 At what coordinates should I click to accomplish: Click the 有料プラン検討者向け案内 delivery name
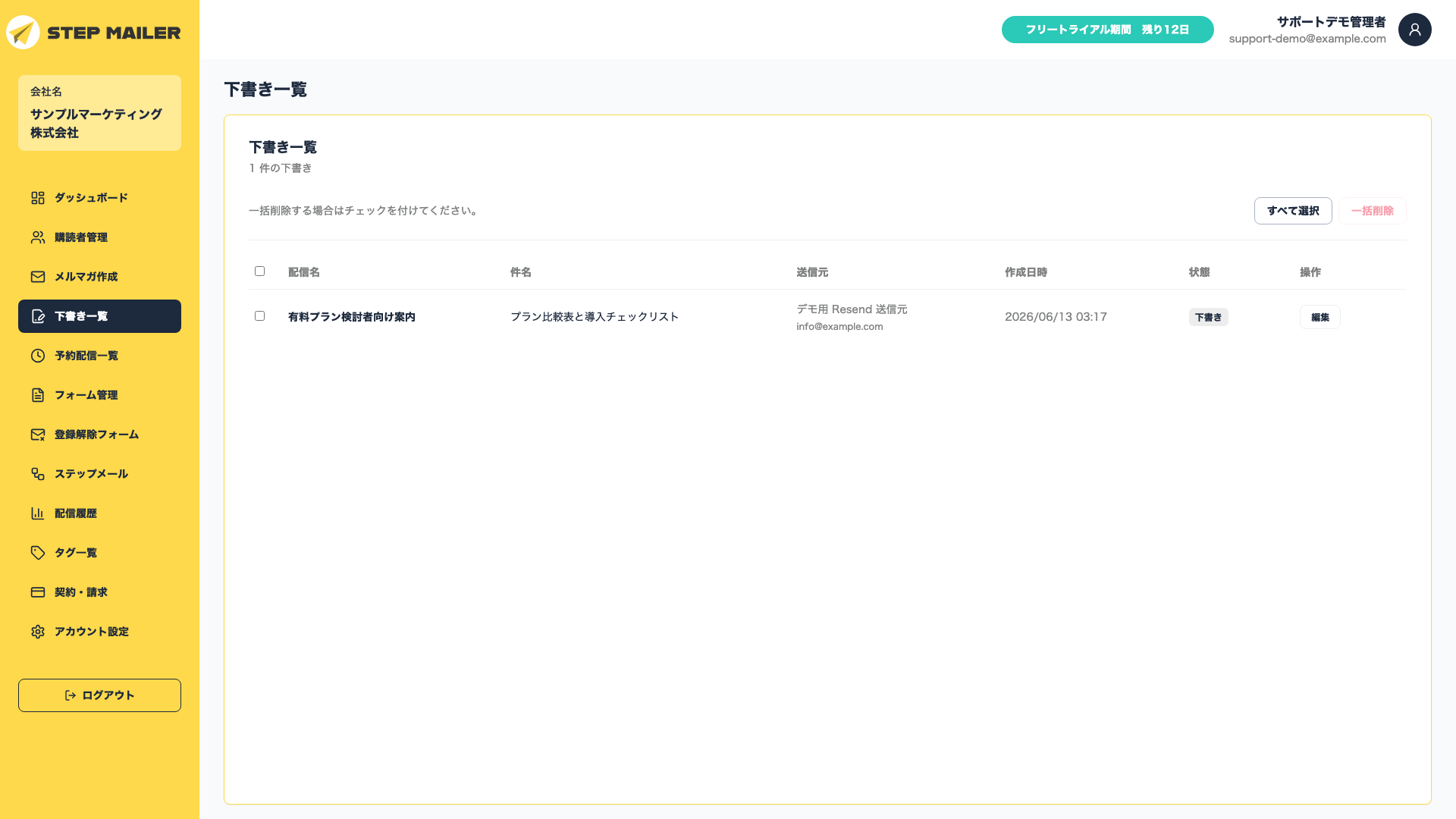pyautogui.click(x=352, y=317)
